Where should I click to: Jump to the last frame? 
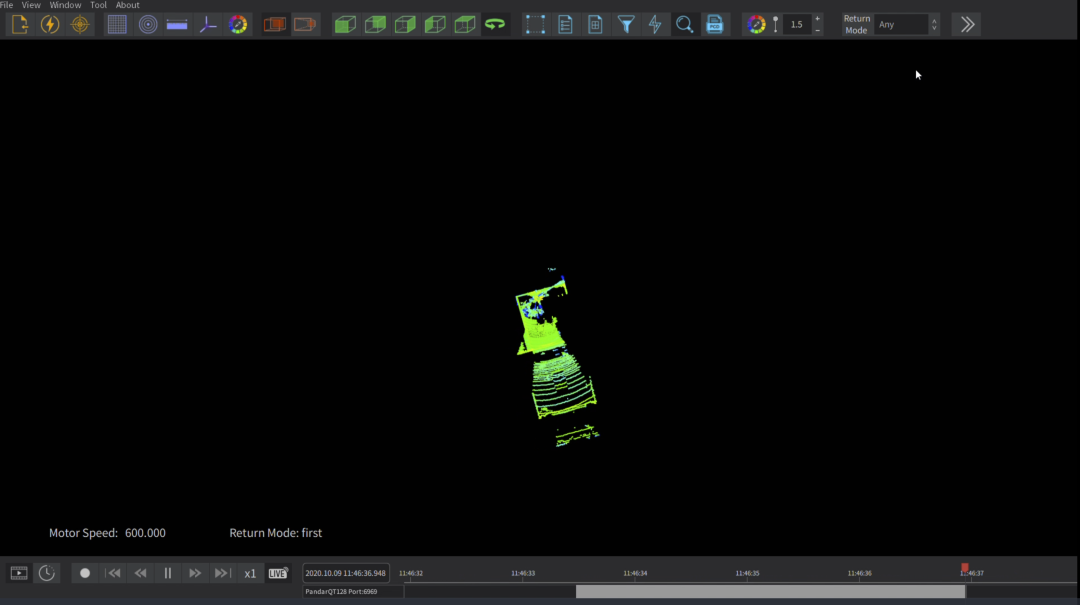pyautogui.click(x=222, y=573)
